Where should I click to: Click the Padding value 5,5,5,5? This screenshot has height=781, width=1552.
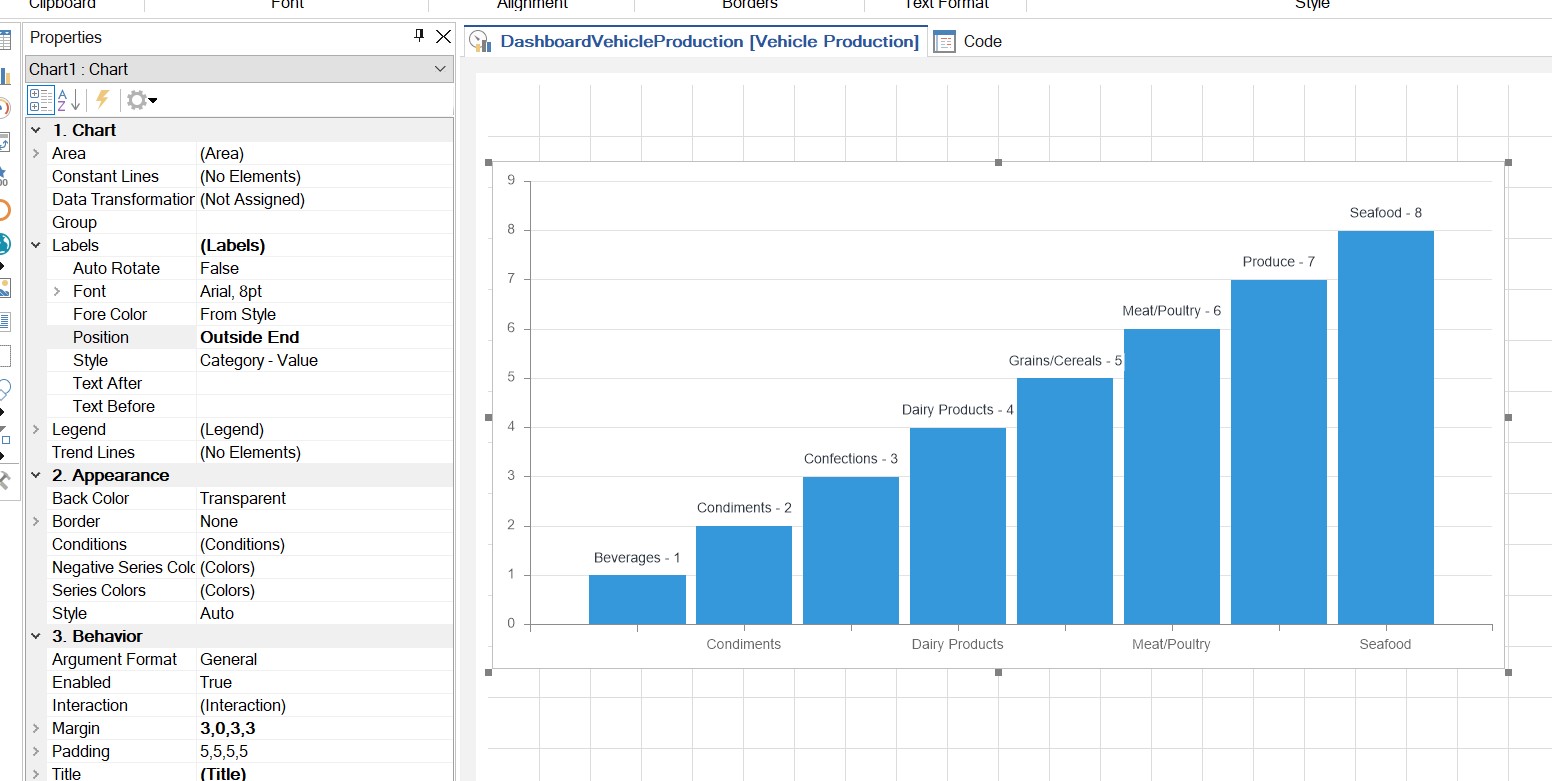click(324, 751)
